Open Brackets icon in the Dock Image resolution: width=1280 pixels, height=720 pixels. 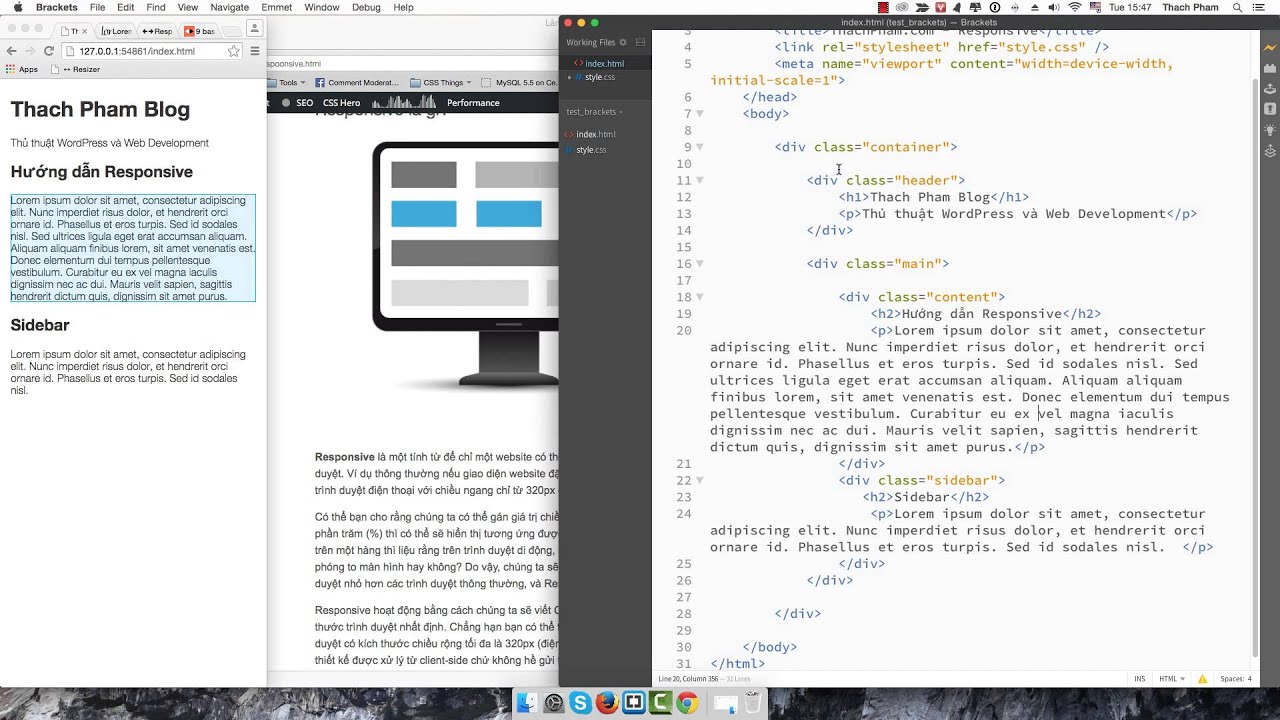pos(634,703)
